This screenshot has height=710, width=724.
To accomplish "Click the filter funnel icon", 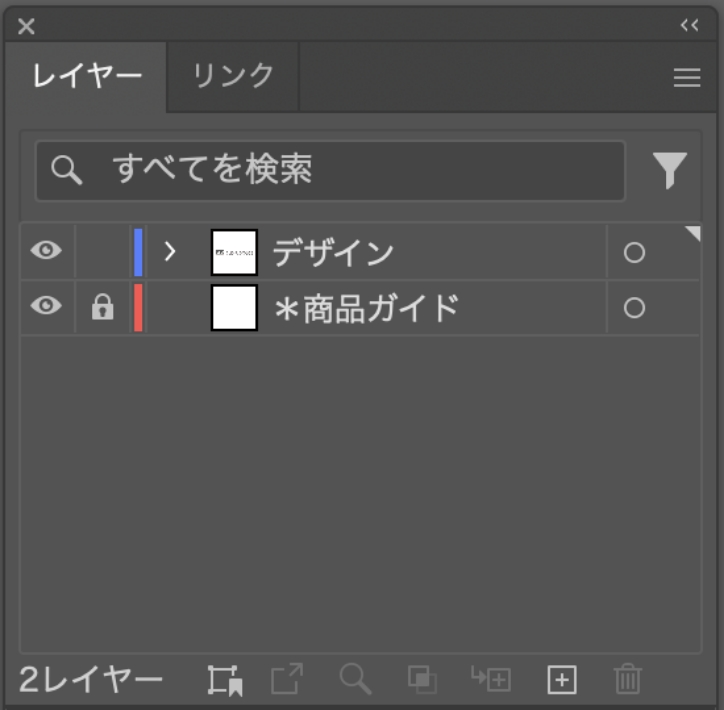I will click(670, 171).
